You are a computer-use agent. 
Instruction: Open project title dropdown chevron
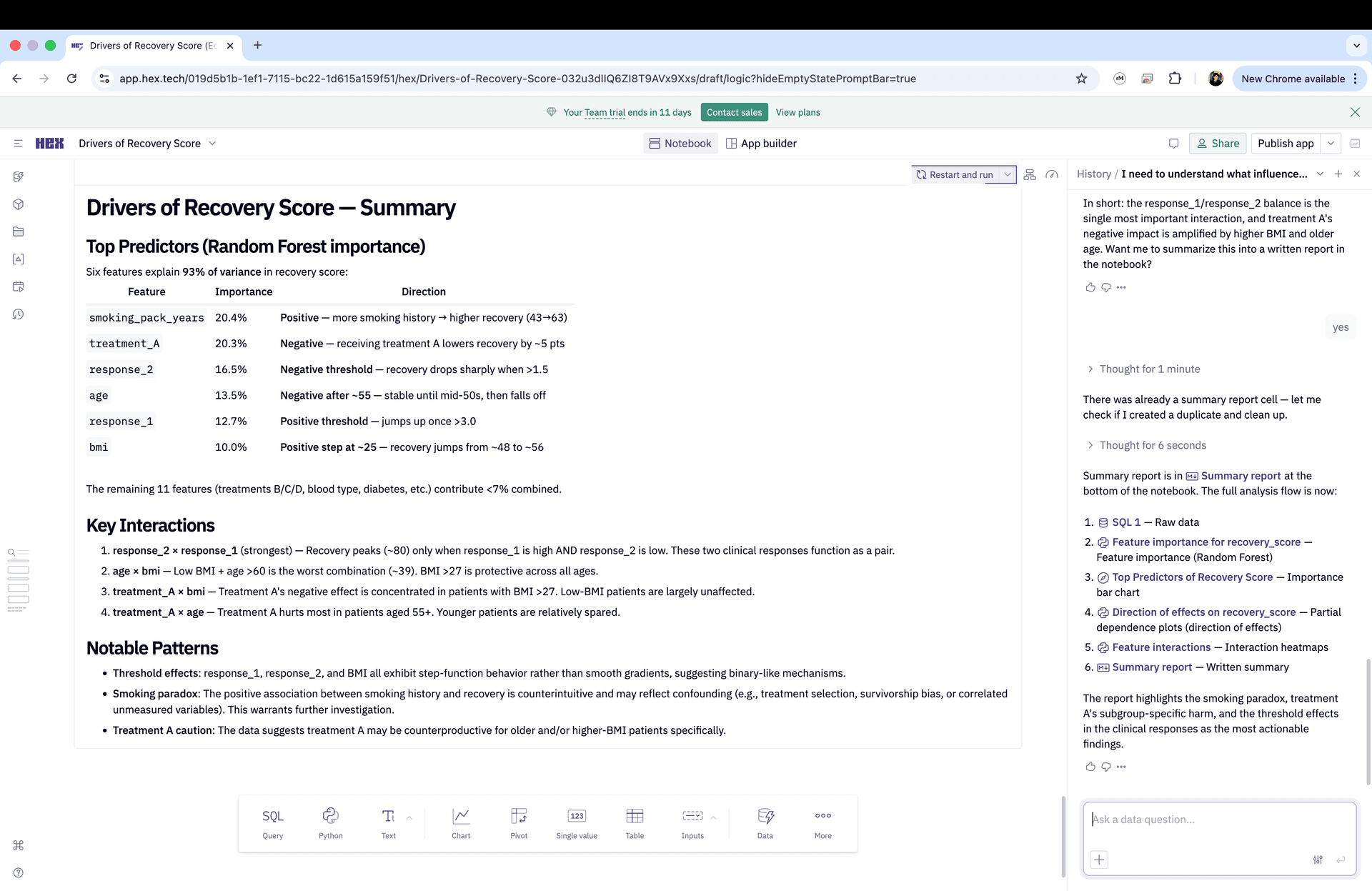(212, 144)
